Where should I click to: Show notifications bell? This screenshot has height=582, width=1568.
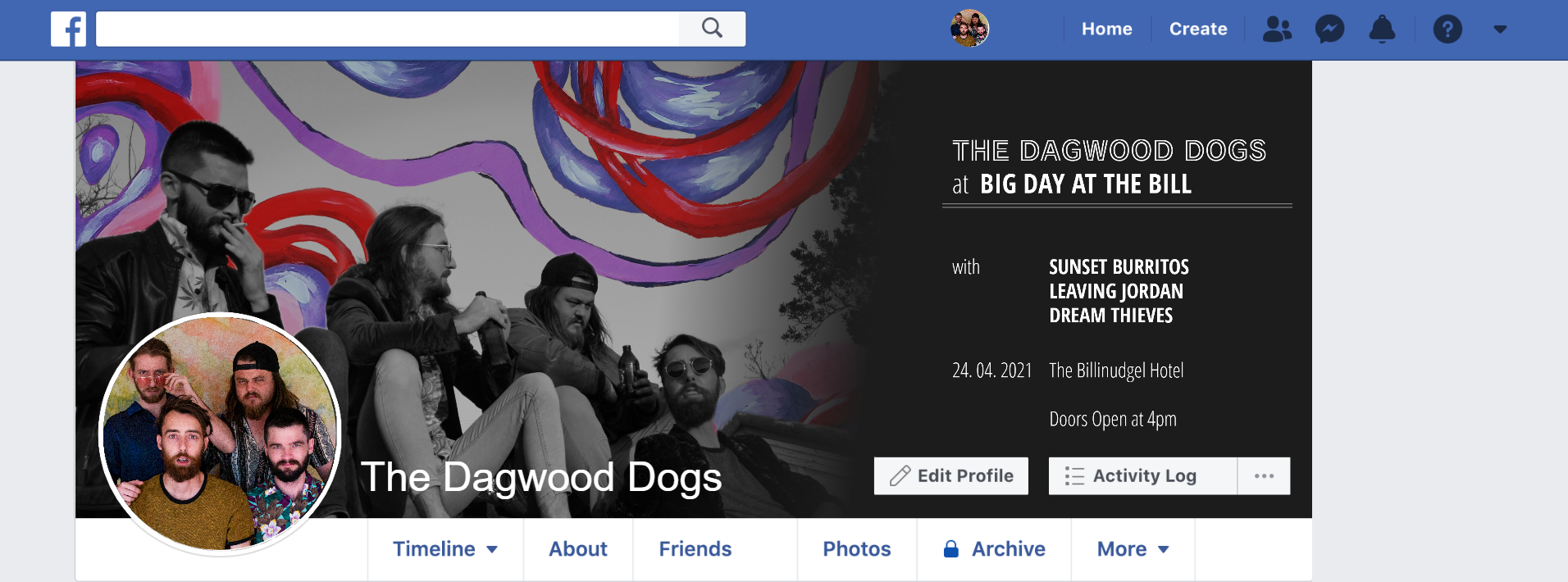(1382, 30)
